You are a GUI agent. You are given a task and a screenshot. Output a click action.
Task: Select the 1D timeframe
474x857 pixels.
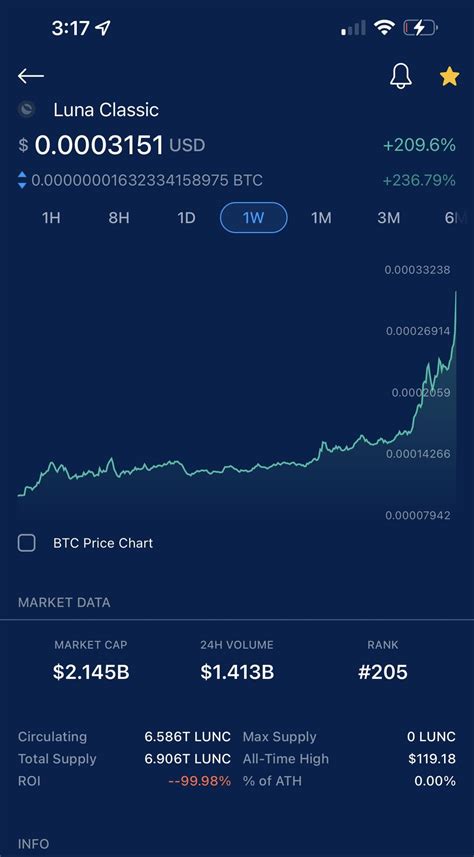(186, 218)
